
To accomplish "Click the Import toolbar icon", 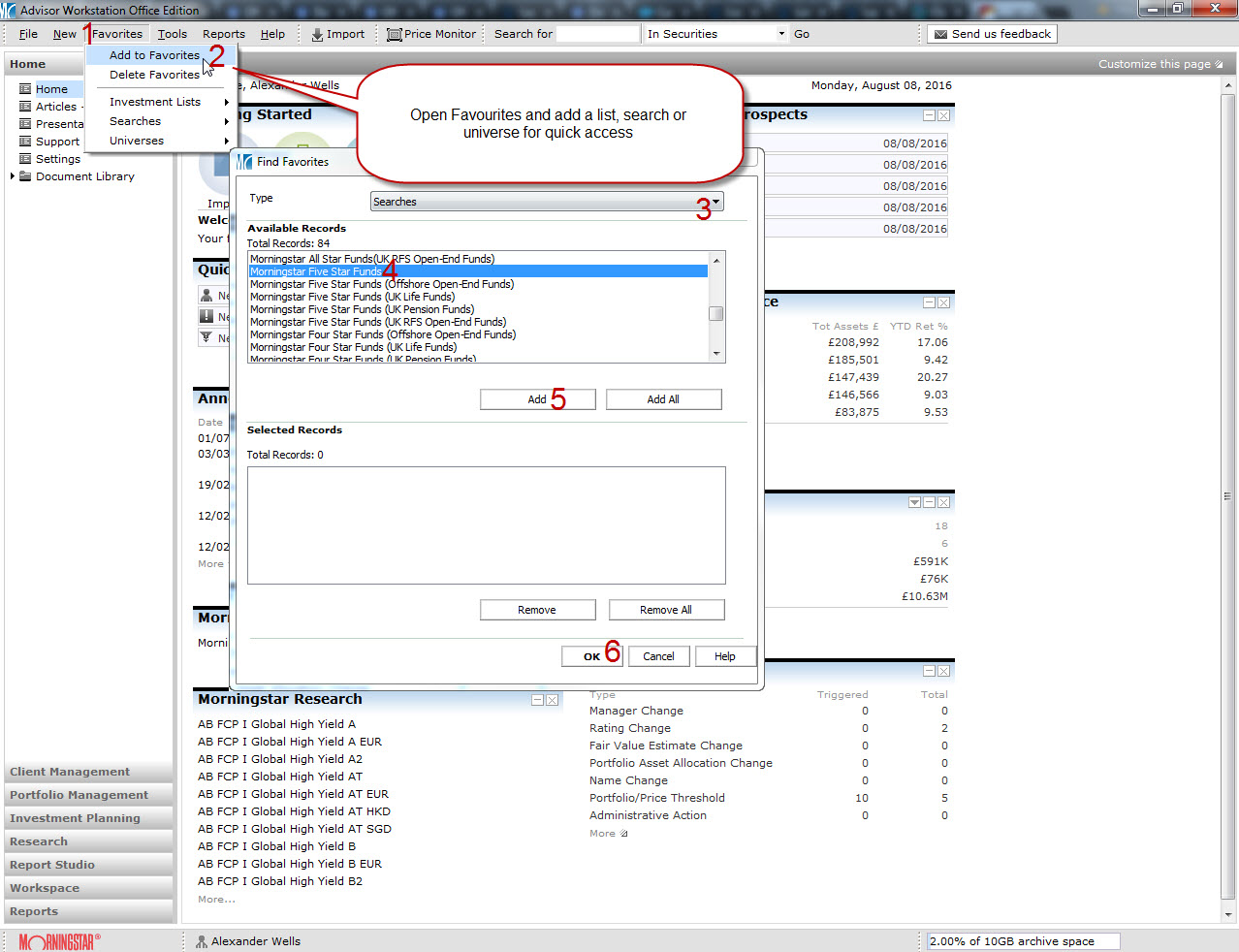I will (x=317, y=34).
